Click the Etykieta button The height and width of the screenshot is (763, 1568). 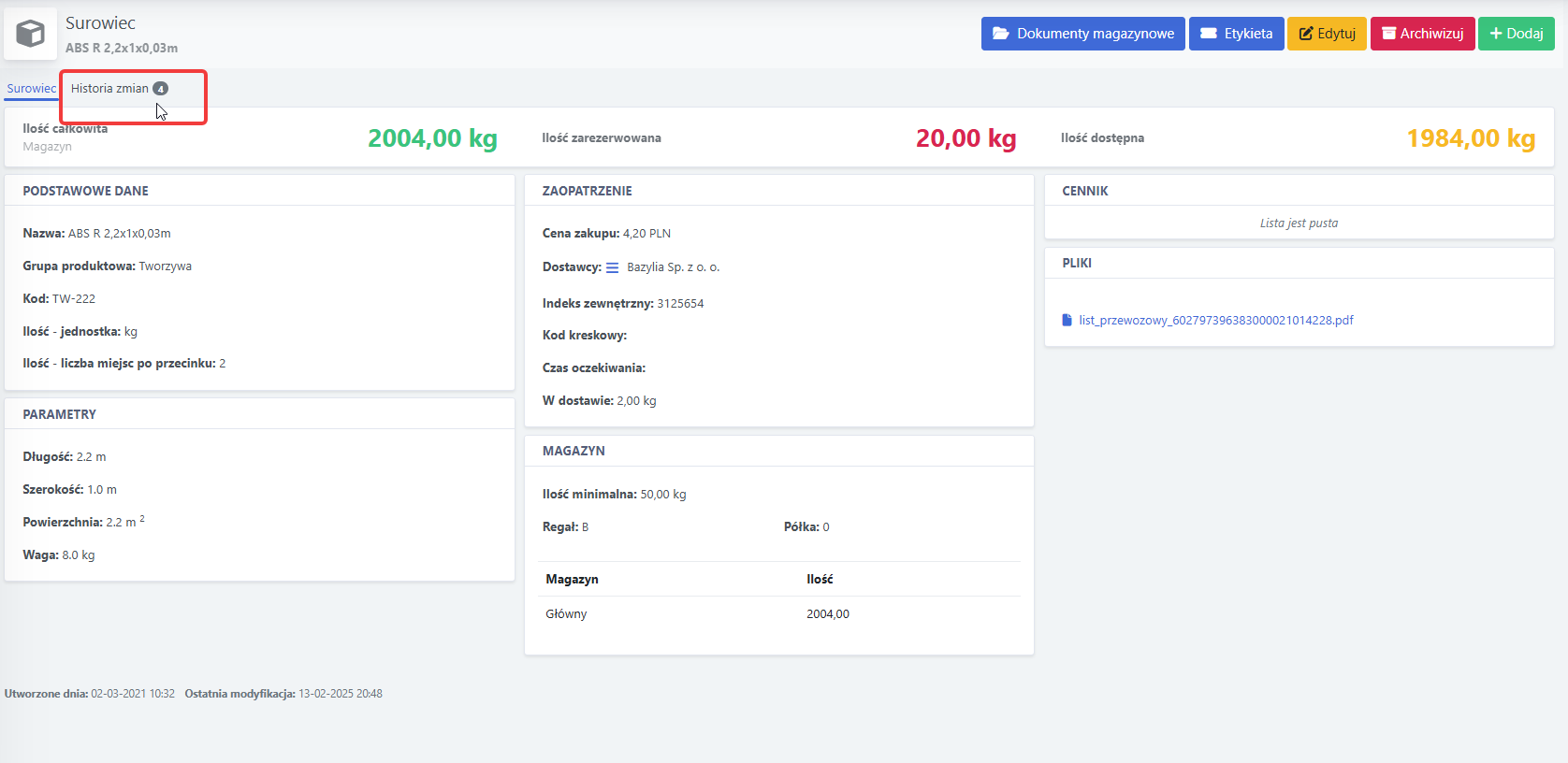1236,34
